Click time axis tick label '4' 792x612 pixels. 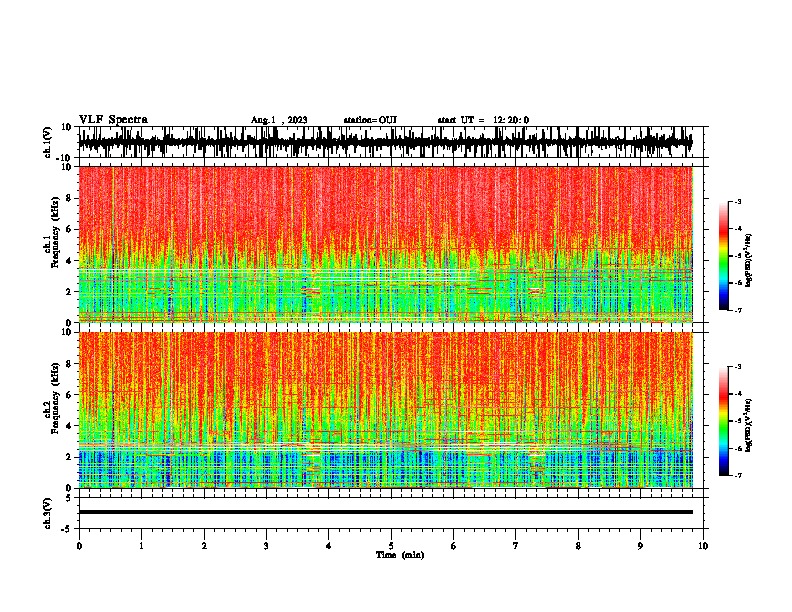pyautogui.click(x=329, y=546)
